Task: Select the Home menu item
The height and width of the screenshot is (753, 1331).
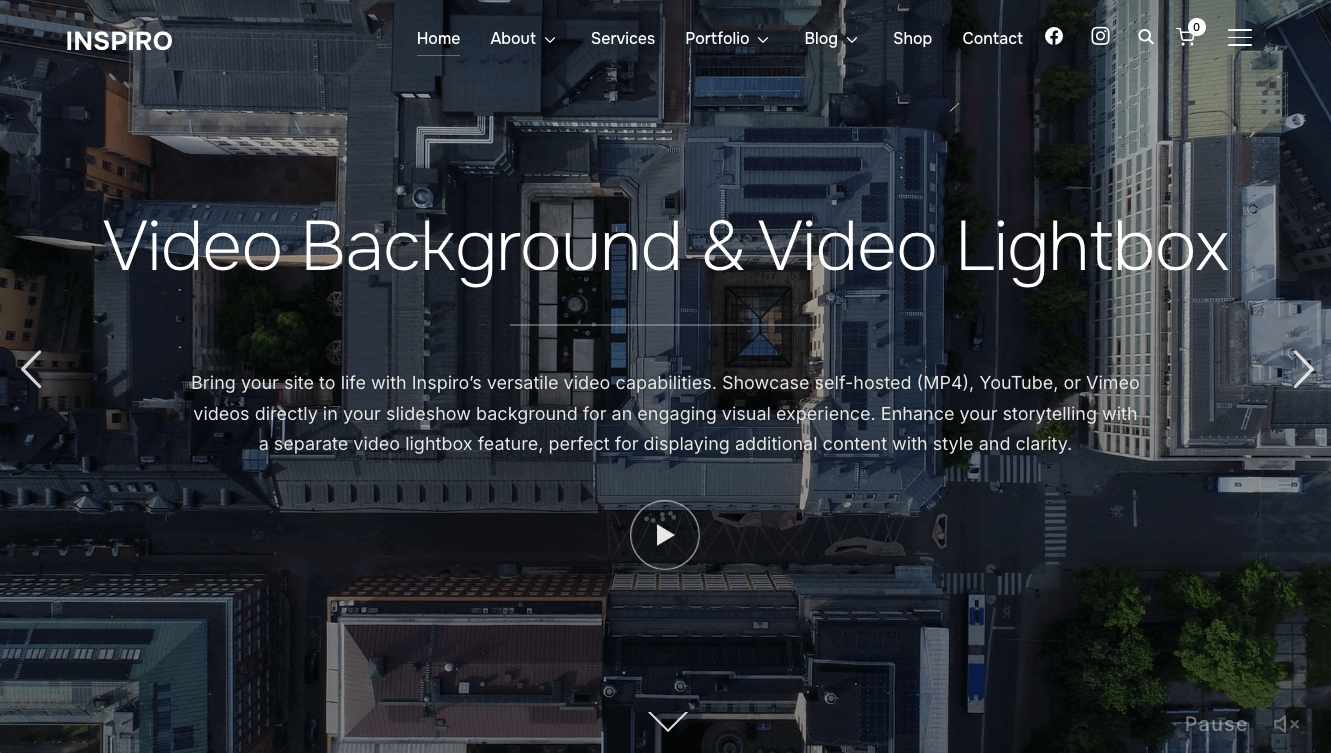Action: (x=438, y=39)
